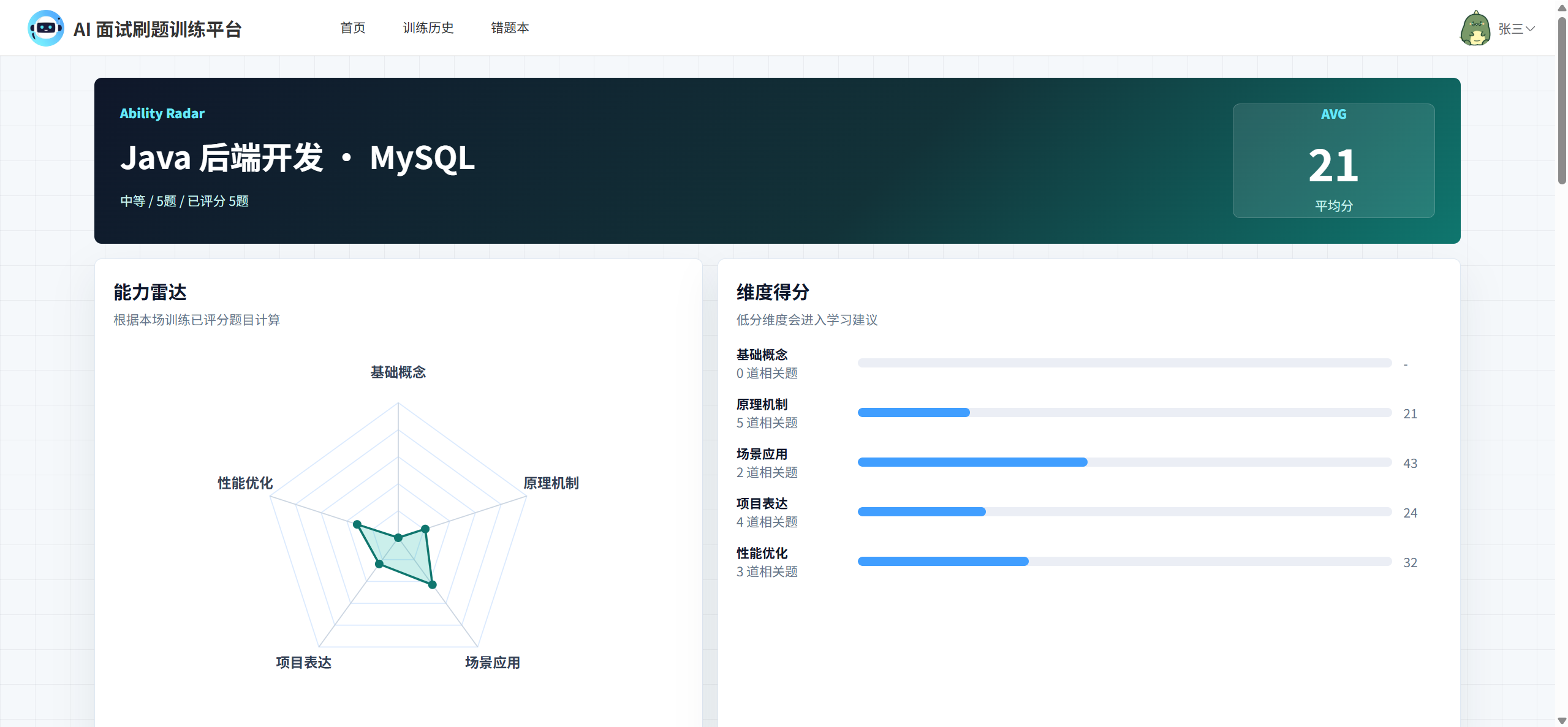Click the robot logo icon
This screenshot has height=727, width=1568.
(x=46, y=28)
